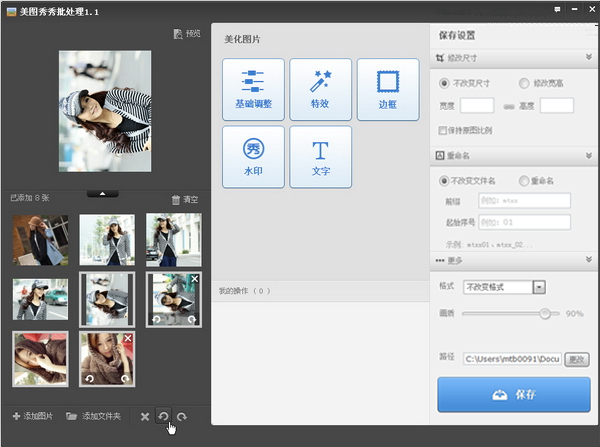Open the 特效 effects magic wand tool
The image size is (600, 447).
[320, 89]
